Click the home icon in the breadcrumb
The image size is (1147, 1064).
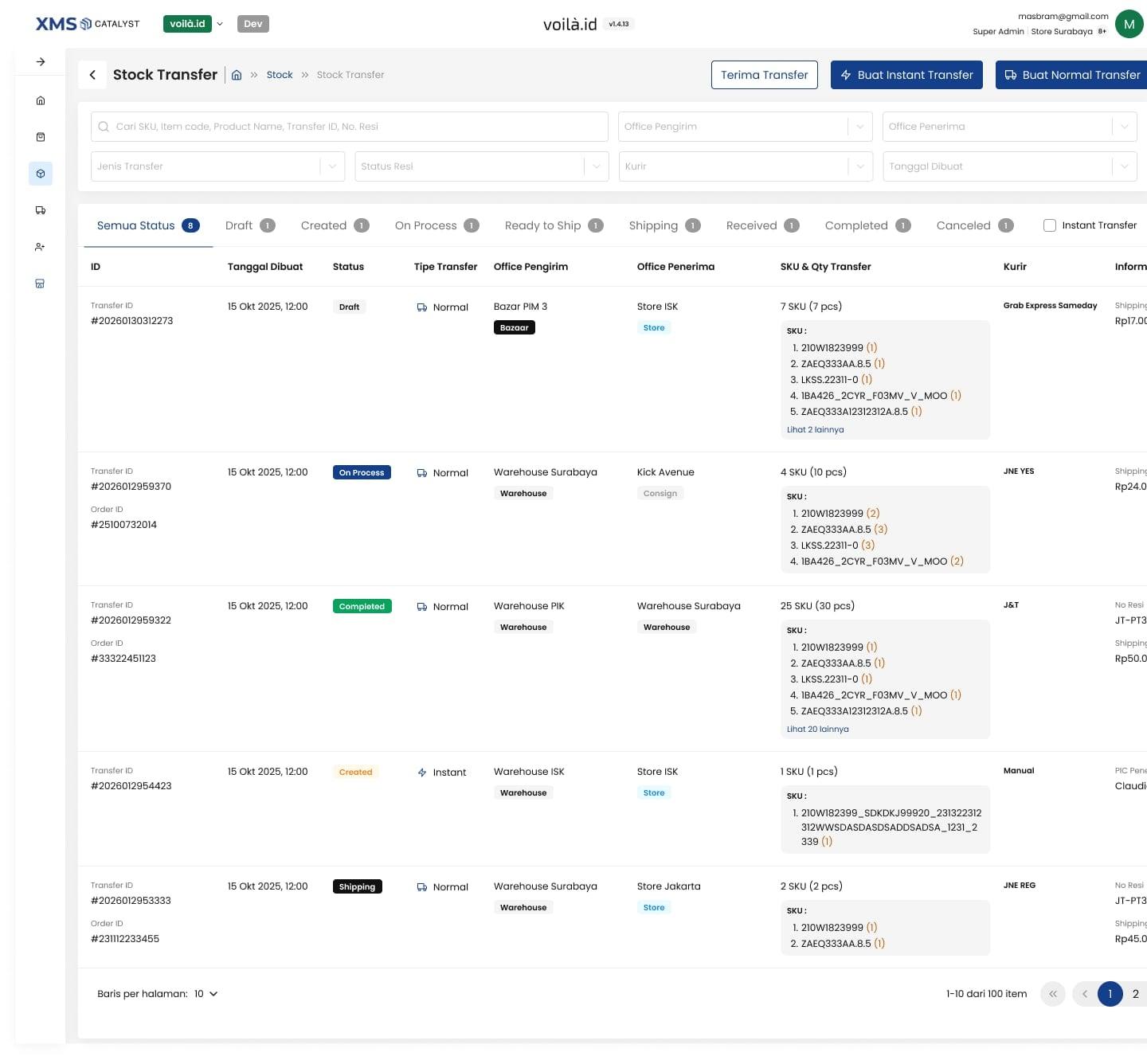pos(237,75)
